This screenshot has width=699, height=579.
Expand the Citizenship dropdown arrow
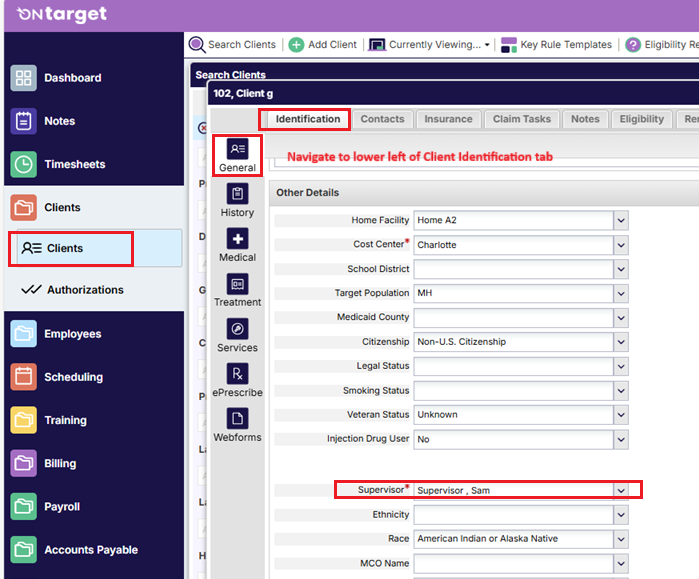coord(621,342)
